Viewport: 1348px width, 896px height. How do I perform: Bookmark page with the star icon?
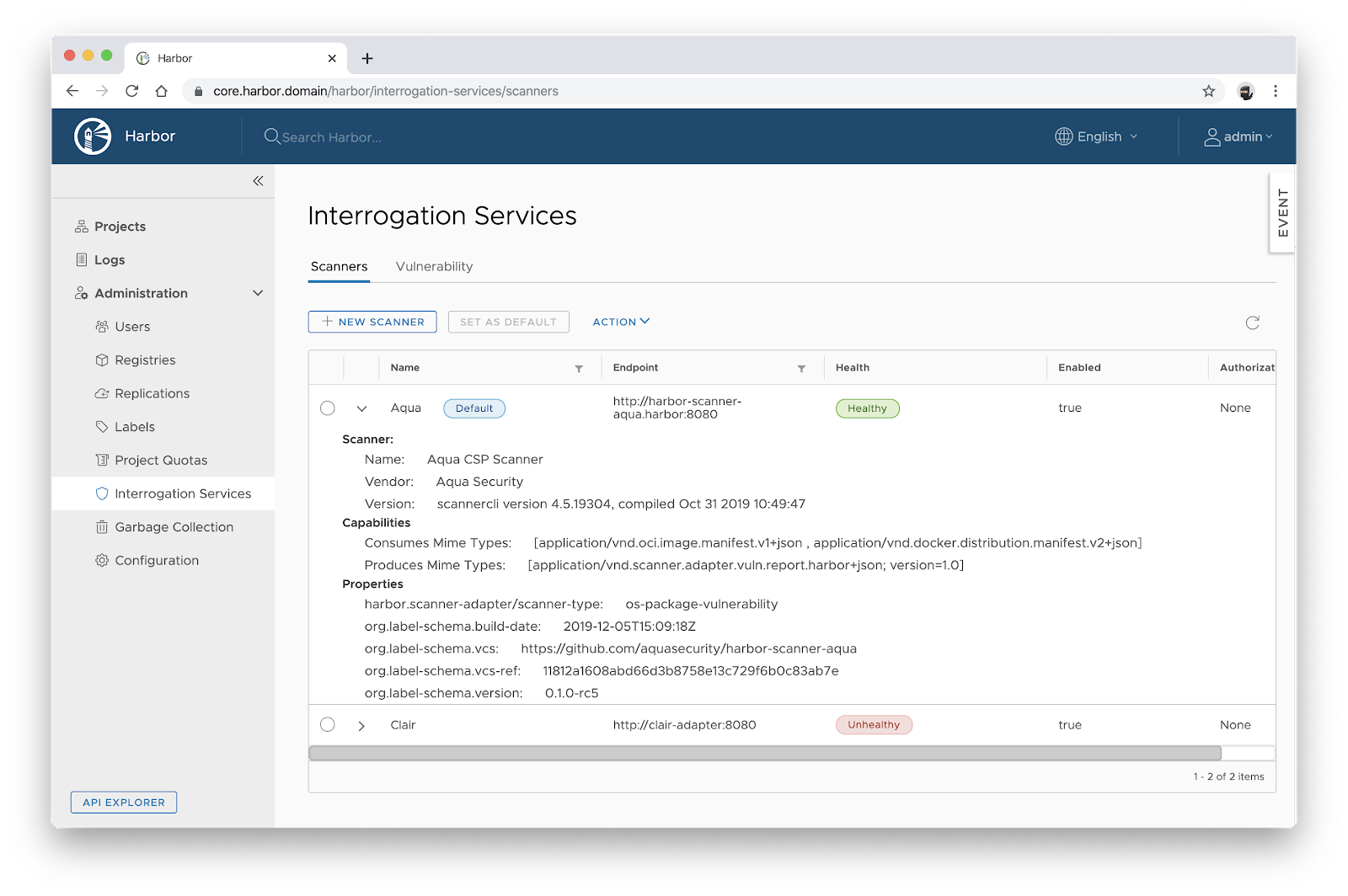[x=1208, y=91]
